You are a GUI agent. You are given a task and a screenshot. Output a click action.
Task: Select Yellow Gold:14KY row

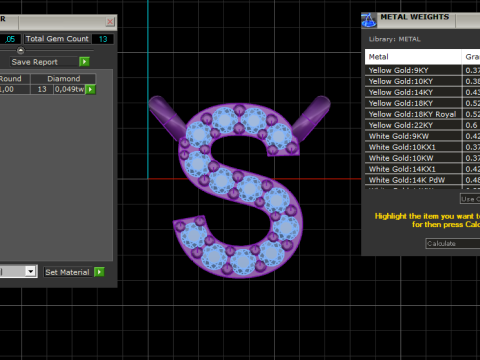tap(422, 92)
